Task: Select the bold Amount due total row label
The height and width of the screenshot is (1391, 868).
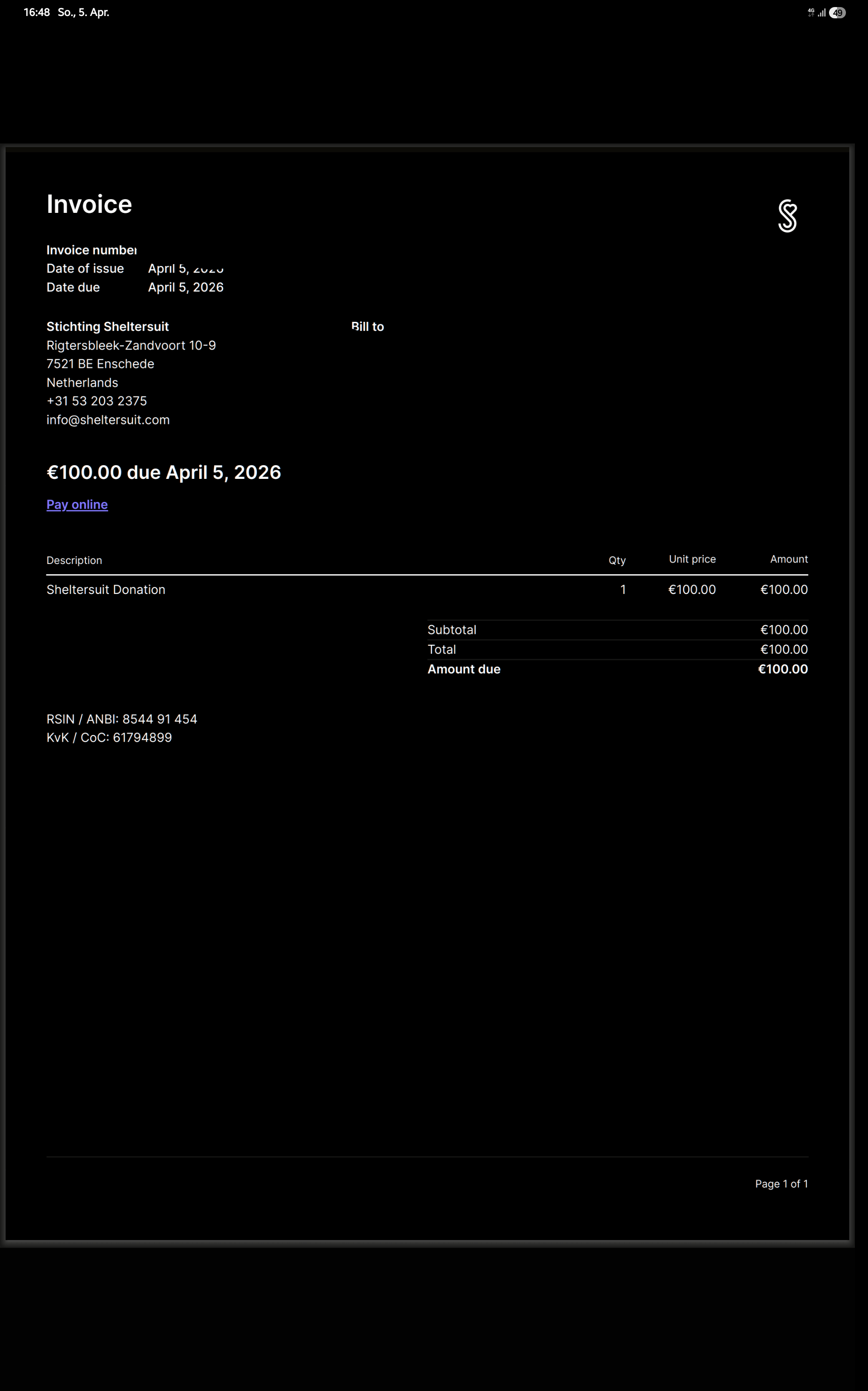Action: [463, 669]
